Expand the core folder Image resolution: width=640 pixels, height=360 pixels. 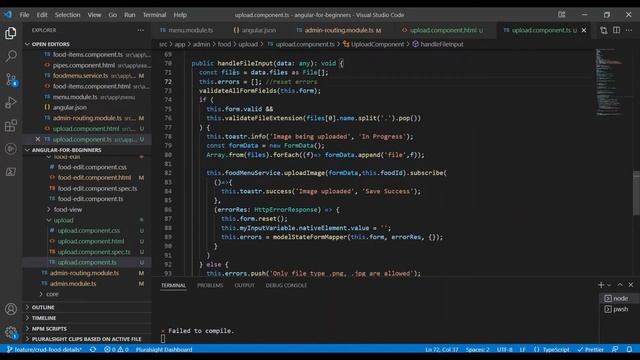(x=52, y=294)
